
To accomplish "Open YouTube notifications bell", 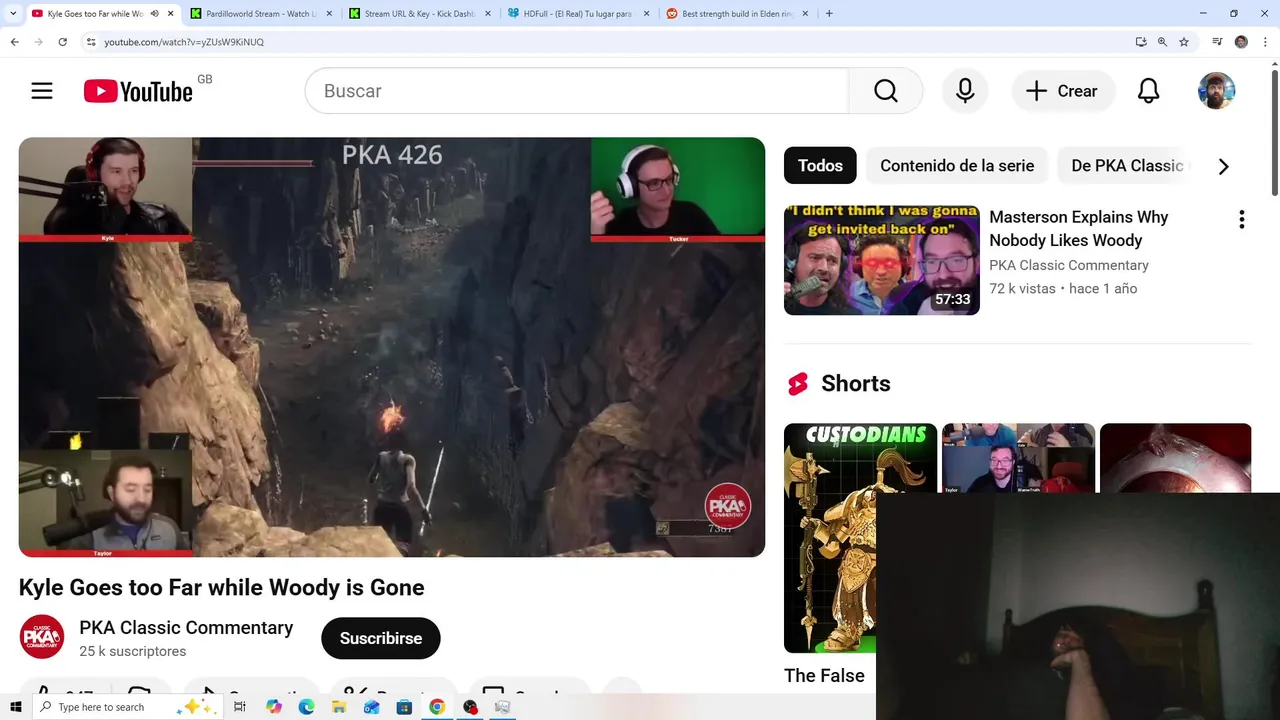I will [1149, 91].
